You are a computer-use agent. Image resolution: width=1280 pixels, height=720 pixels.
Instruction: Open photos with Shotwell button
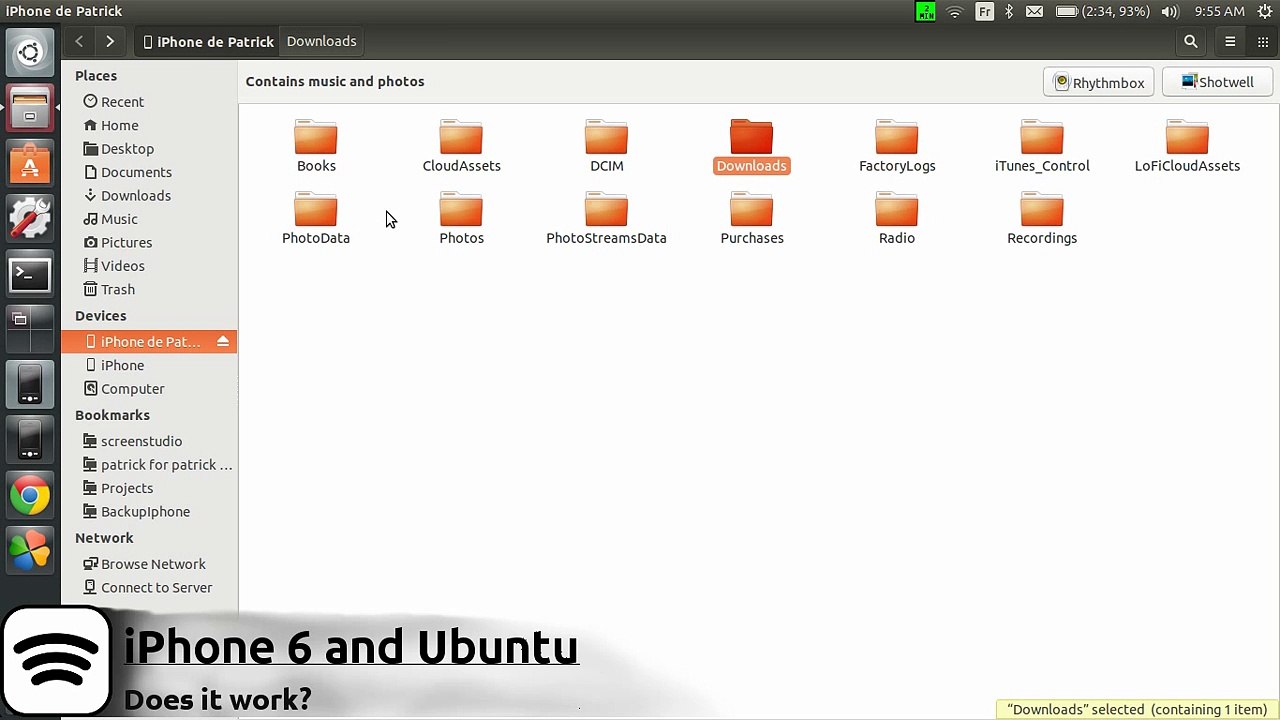click(x=1217, y=82)
